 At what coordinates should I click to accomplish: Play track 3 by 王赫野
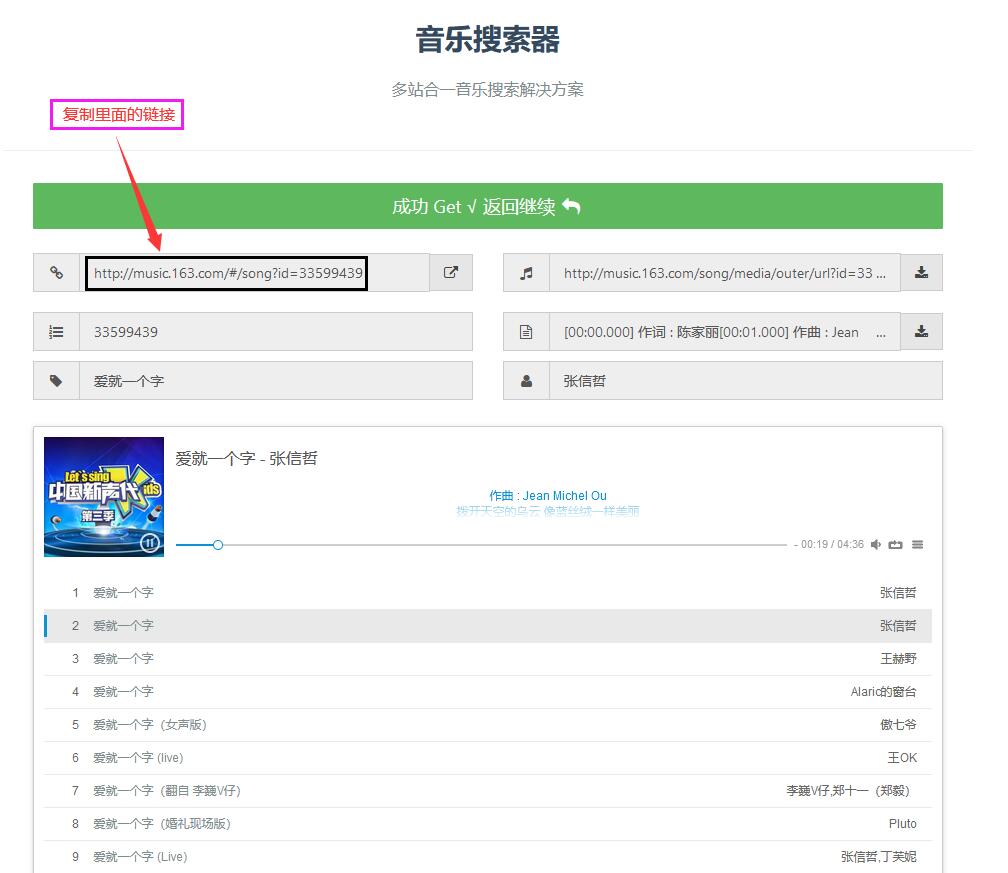[487, 658]
